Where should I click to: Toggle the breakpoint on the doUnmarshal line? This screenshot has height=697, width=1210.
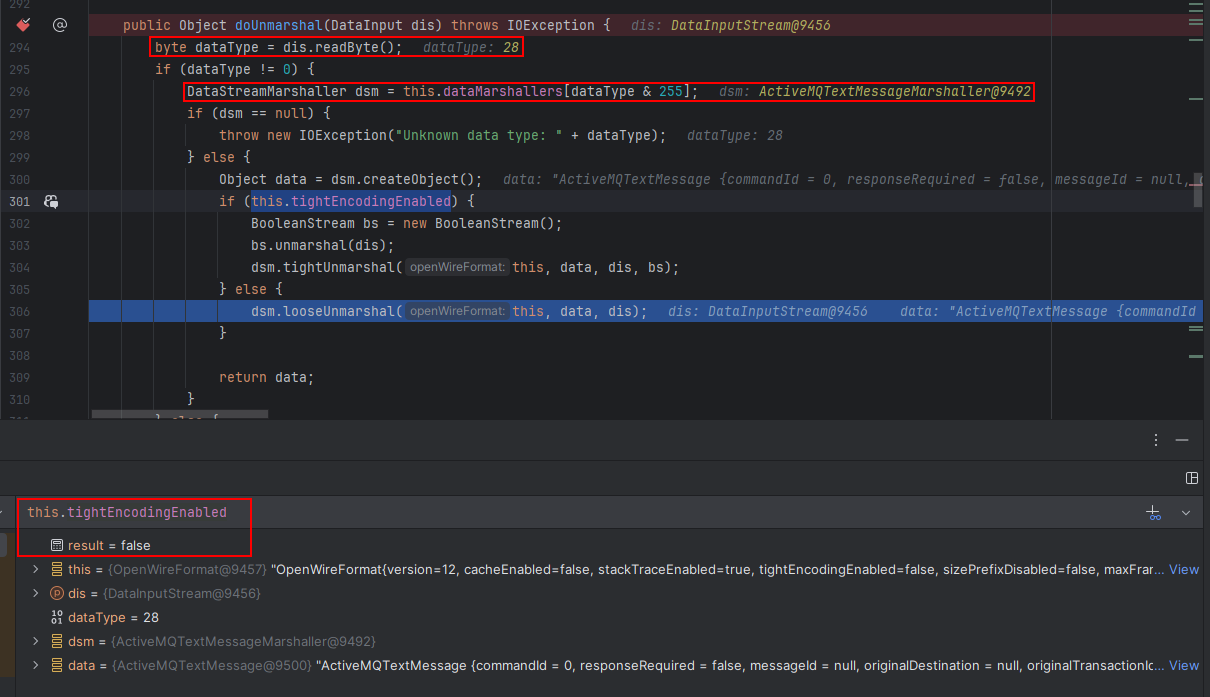click(23, 25)
